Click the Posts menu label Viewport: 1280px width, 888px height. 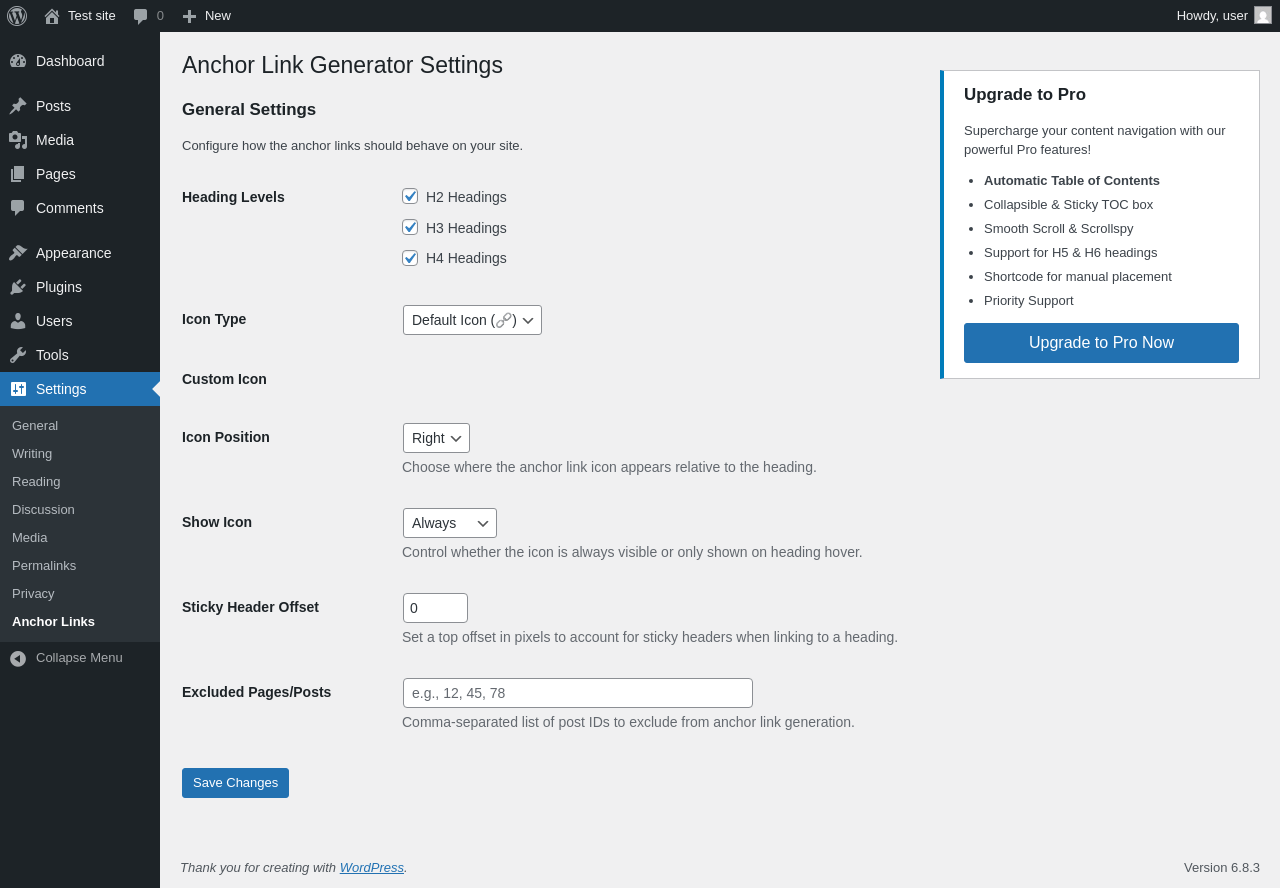click(x=53, y=106)
